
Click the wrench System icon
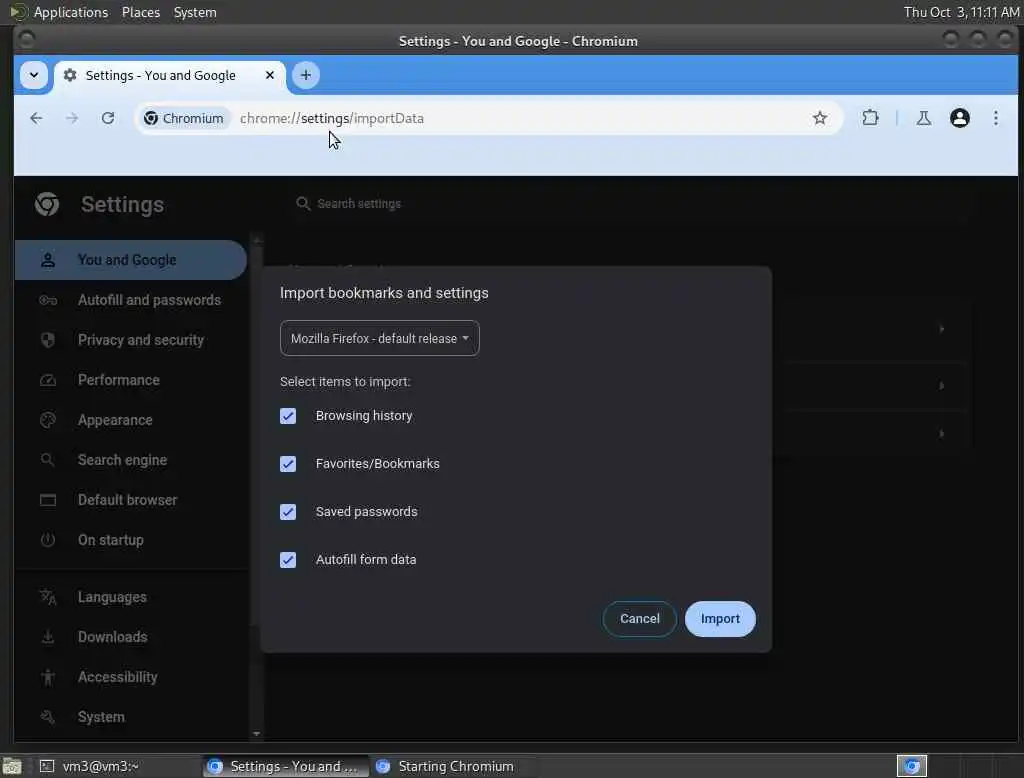point(48,717)
